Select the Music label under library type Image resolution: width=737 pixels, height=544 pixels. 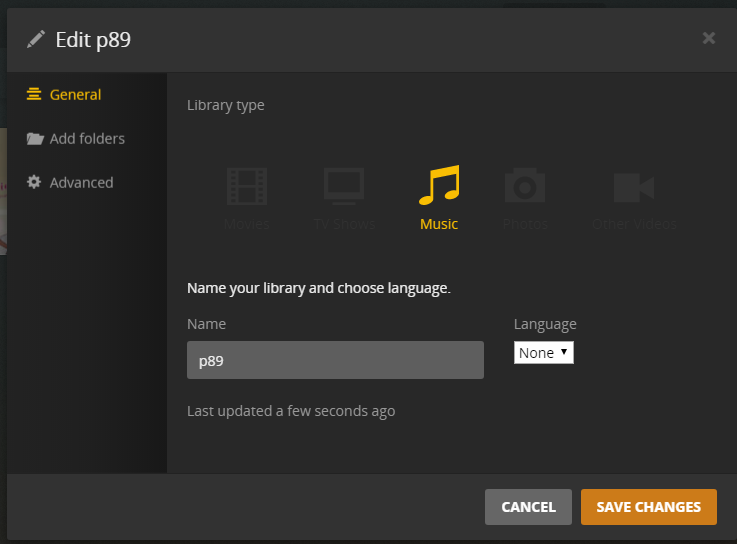(439, 224)
